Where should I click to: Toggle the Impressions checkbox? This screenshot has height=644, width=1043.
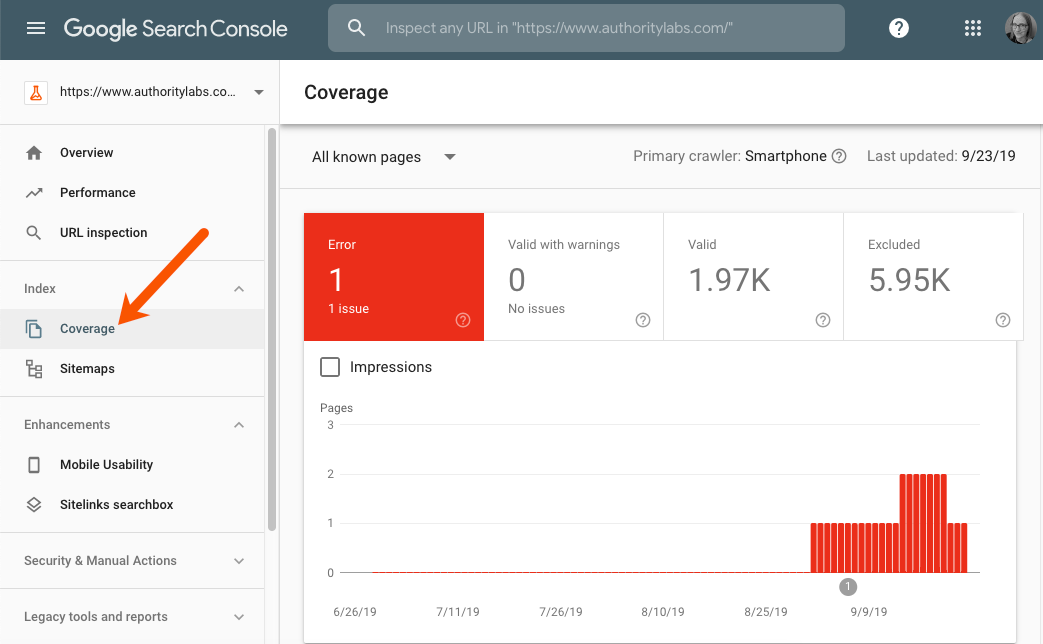pos(330,367)
